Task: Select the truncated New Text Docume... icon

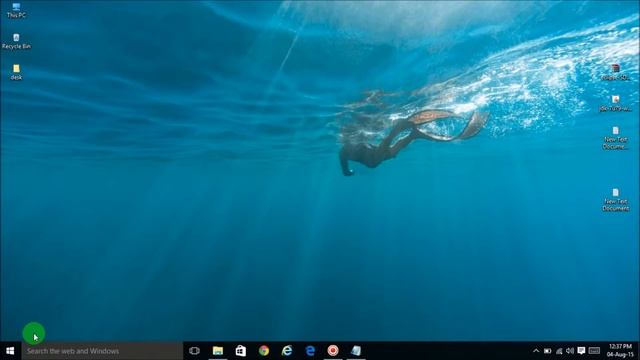Action: 616,138
